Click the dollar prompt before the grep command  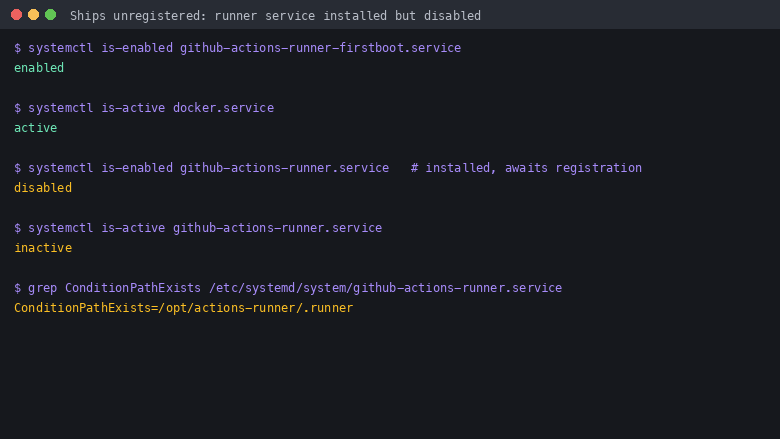17,288
